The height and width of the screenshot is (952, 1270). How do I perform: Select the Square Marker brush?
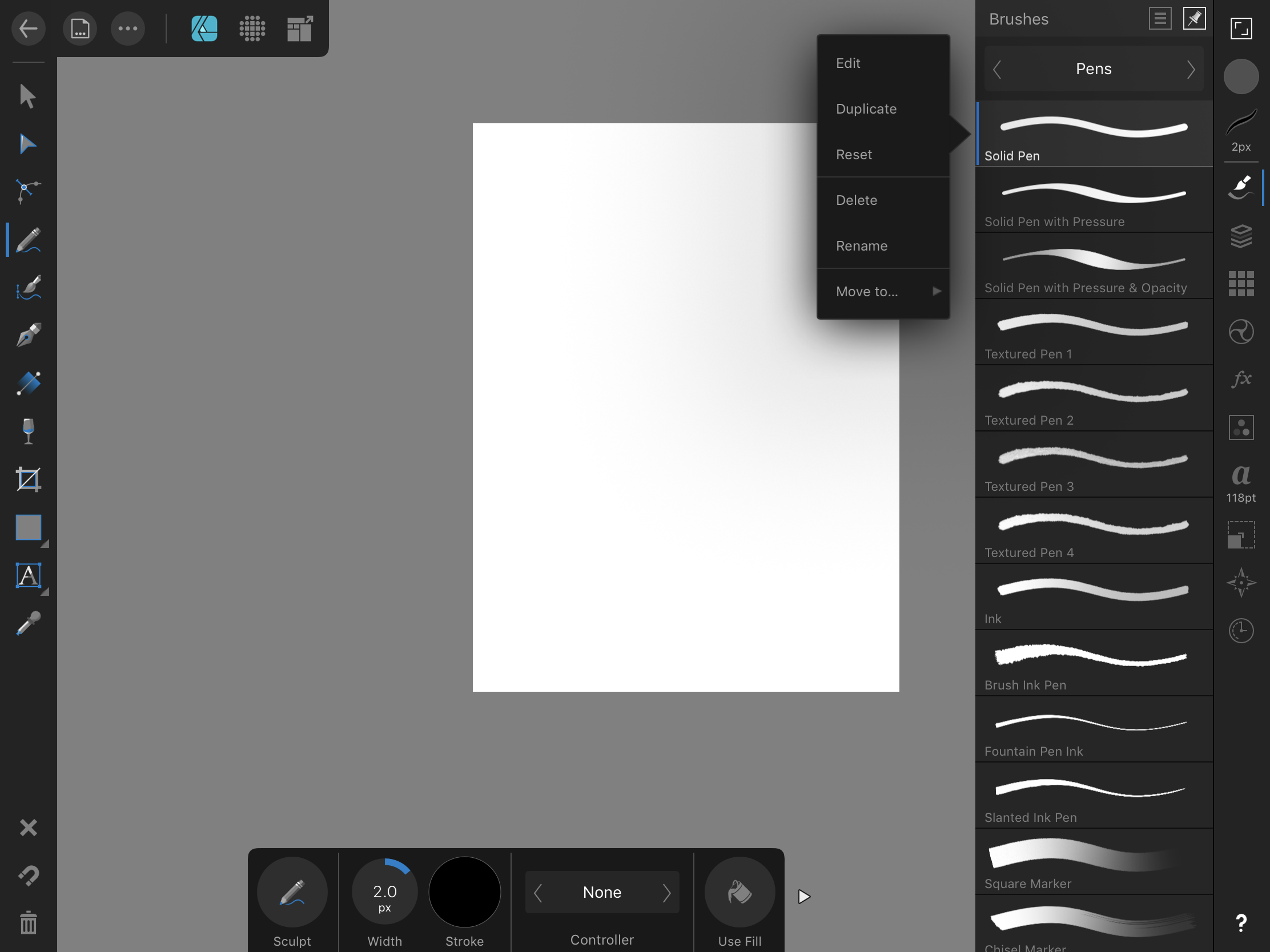pyautogui.click(x=1094, y=862)
